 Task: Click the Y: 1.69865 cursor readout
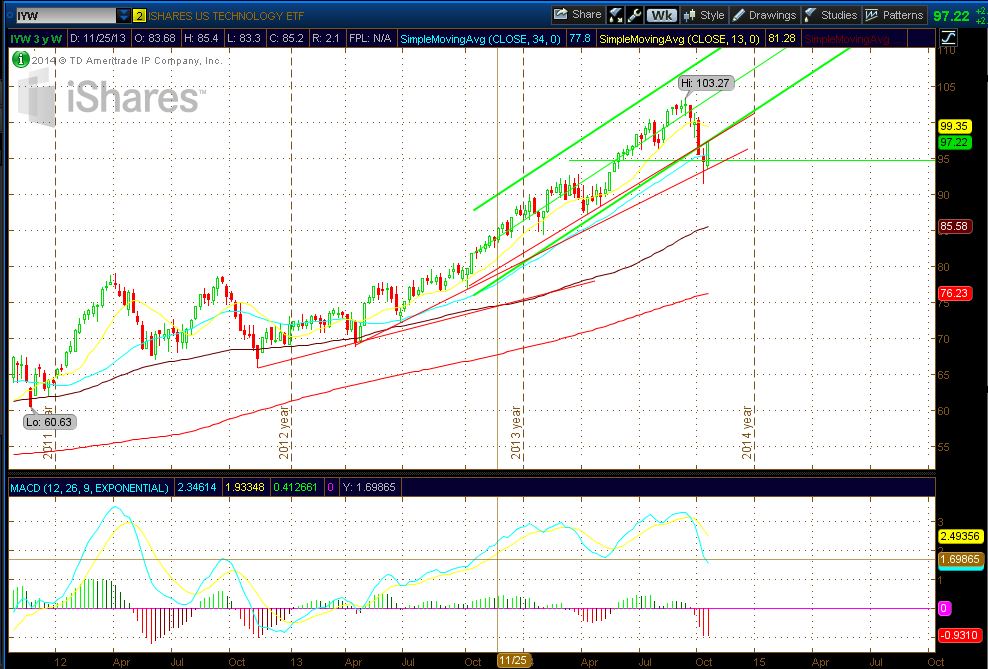coord(369,487)
